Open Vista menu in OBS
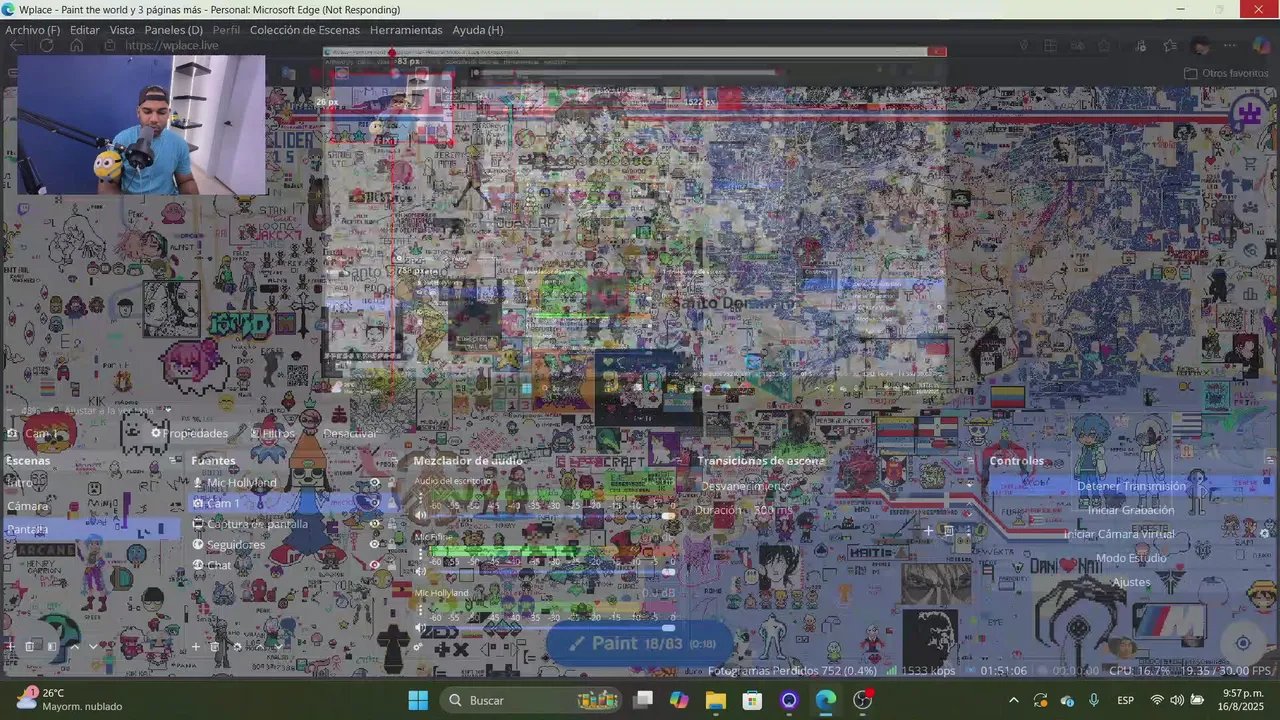 pyautogui.click(x=122, y=30)
